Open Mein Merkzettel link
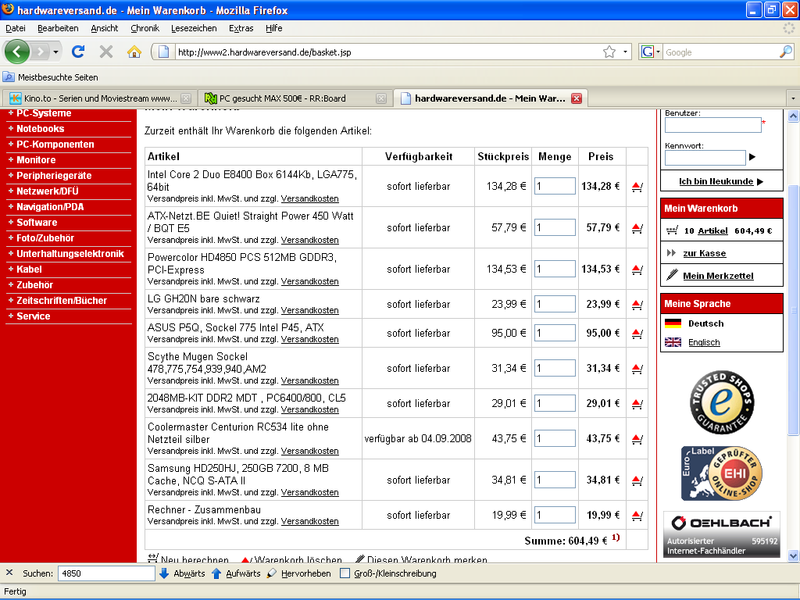 pos(718,276)
